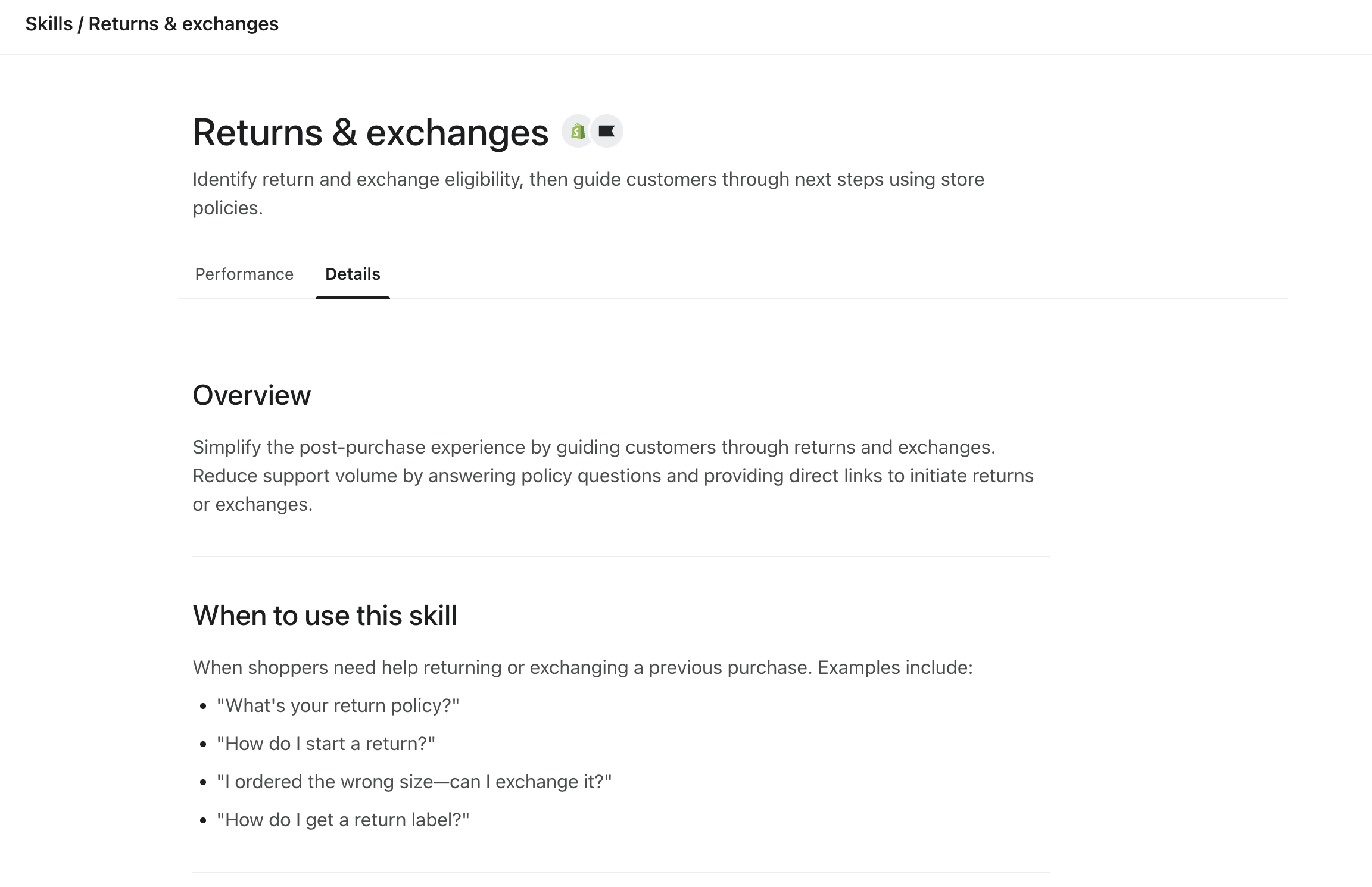
Task: Click the divider line below the examples list
Action: click(620, 872)
